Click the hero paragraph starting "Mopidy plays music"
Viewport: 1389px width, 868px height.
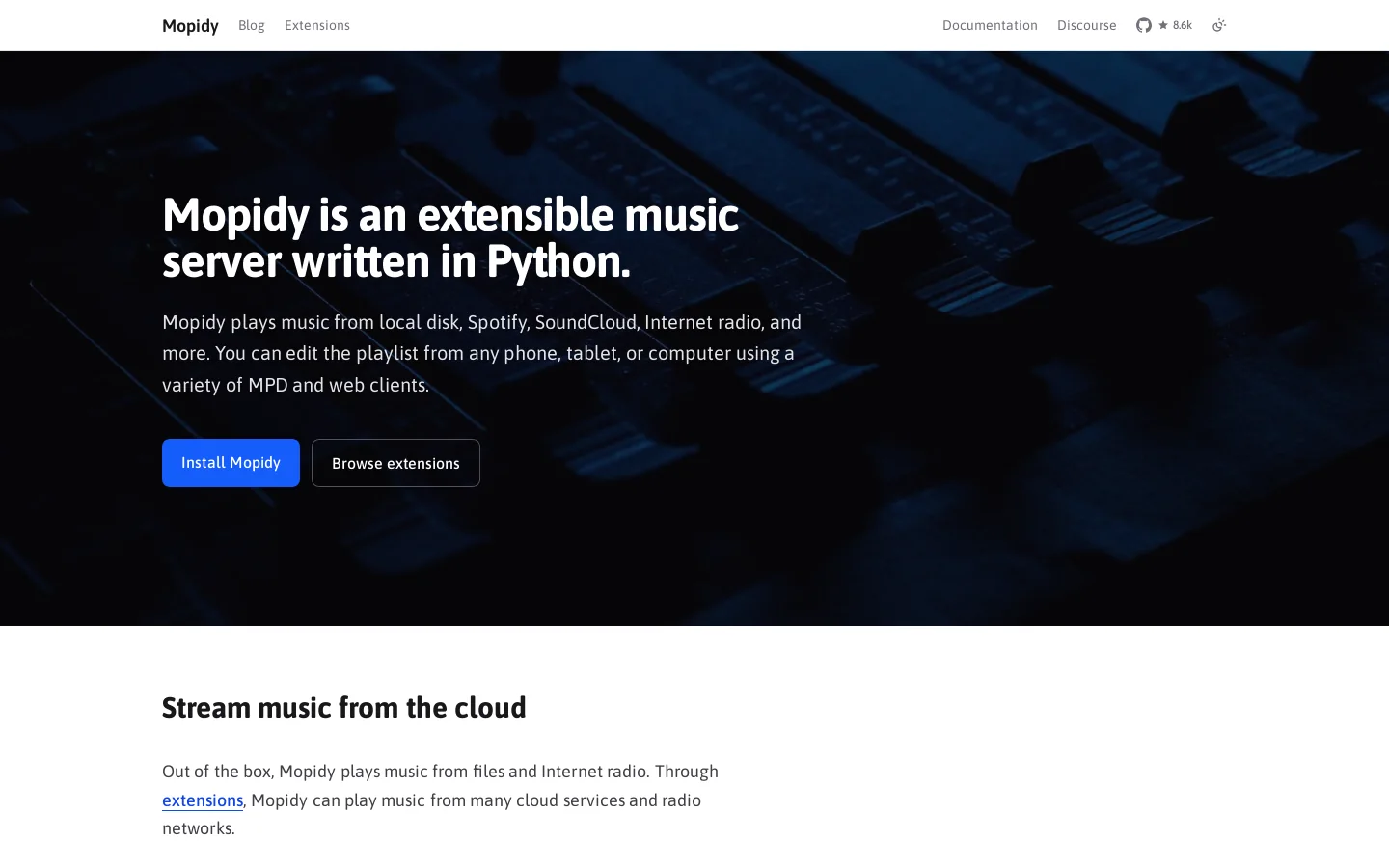tap(482, 353)
